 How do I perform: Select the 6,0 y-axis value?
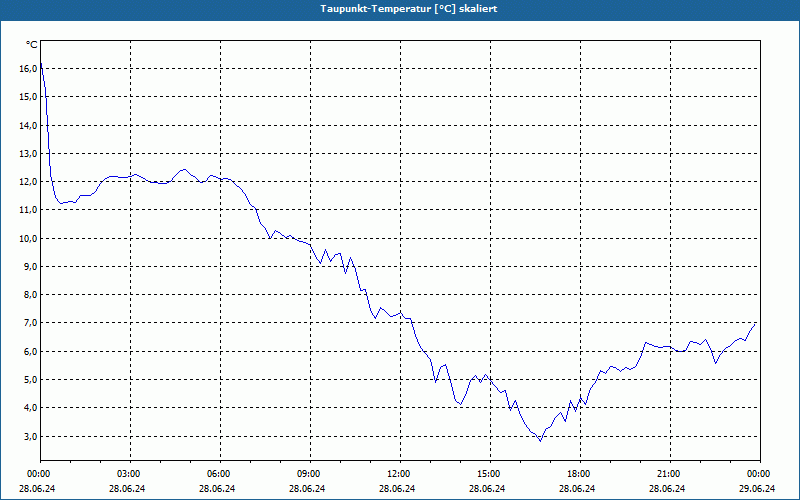pos(29,351)
